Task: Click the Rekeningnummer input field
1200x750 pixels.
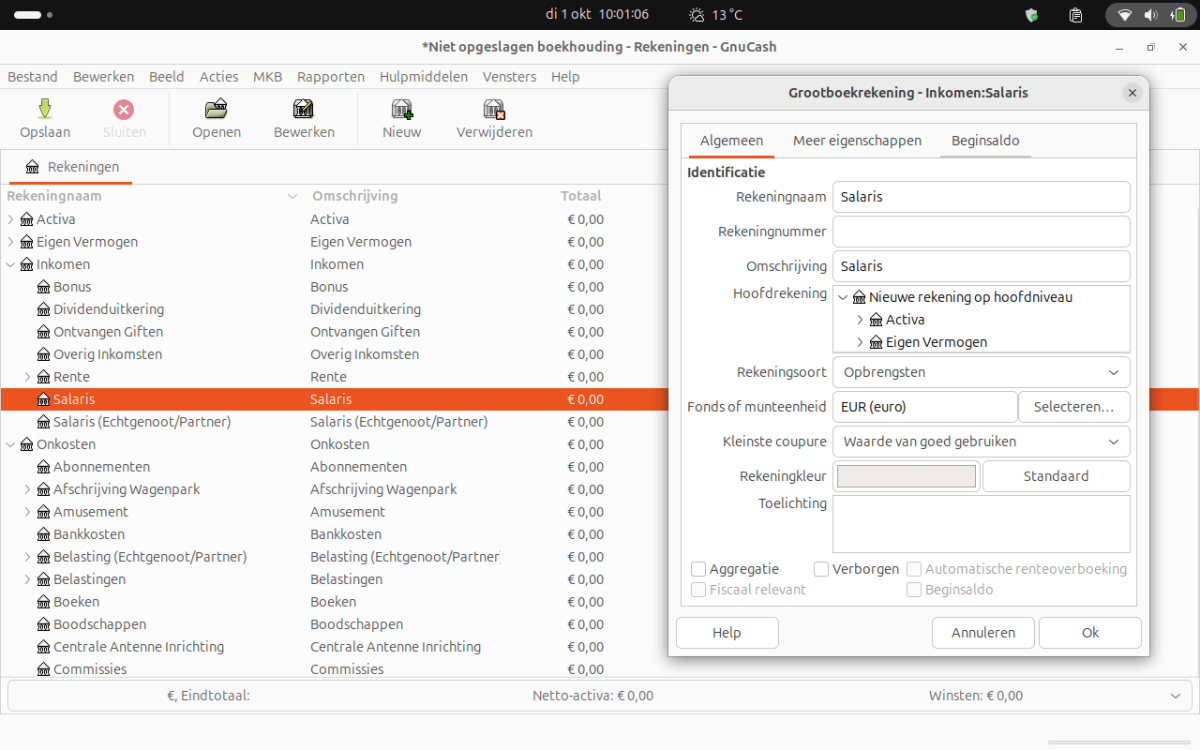Action: [980, 232]
